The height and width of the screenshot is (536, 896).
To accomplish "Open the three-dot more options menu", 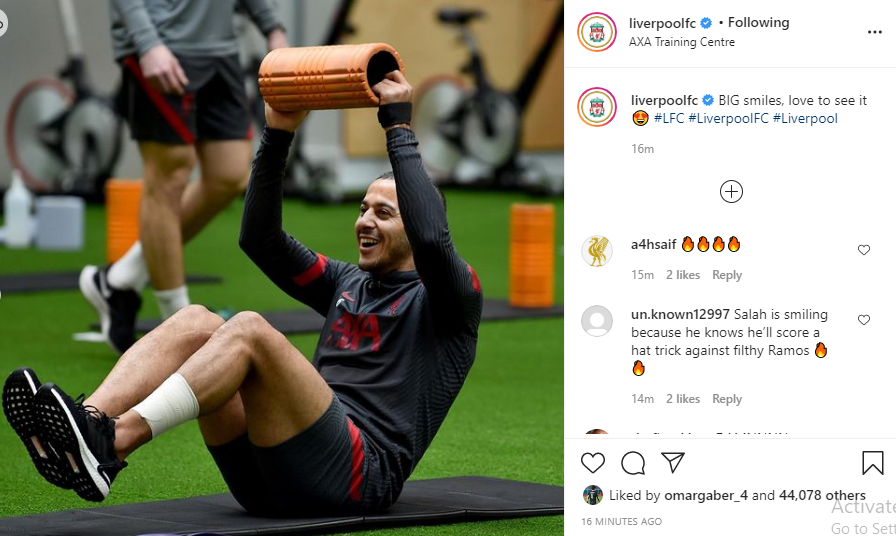I will coord(875,32).
